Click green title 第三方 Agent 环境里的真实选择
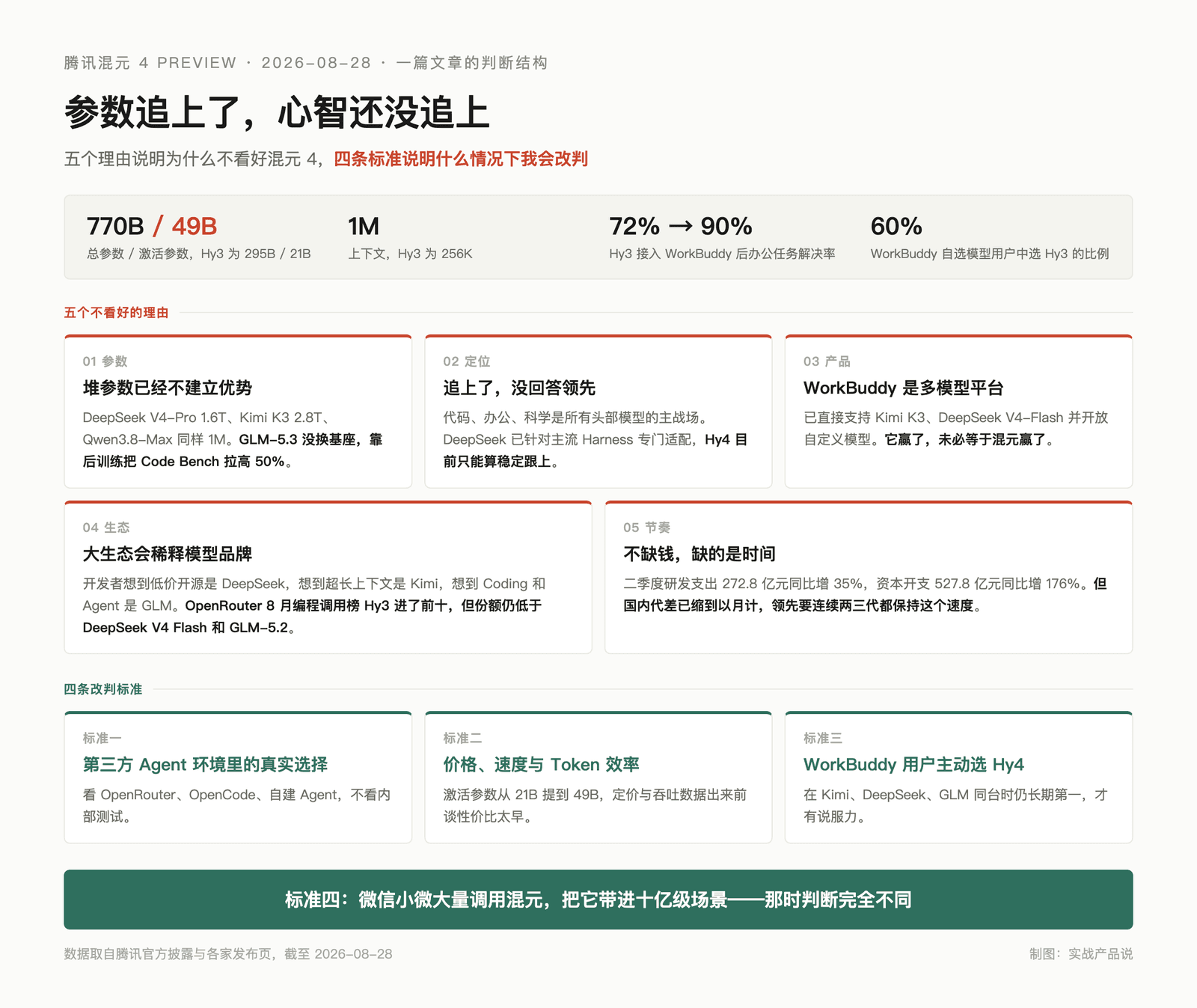 pos(206,764)
